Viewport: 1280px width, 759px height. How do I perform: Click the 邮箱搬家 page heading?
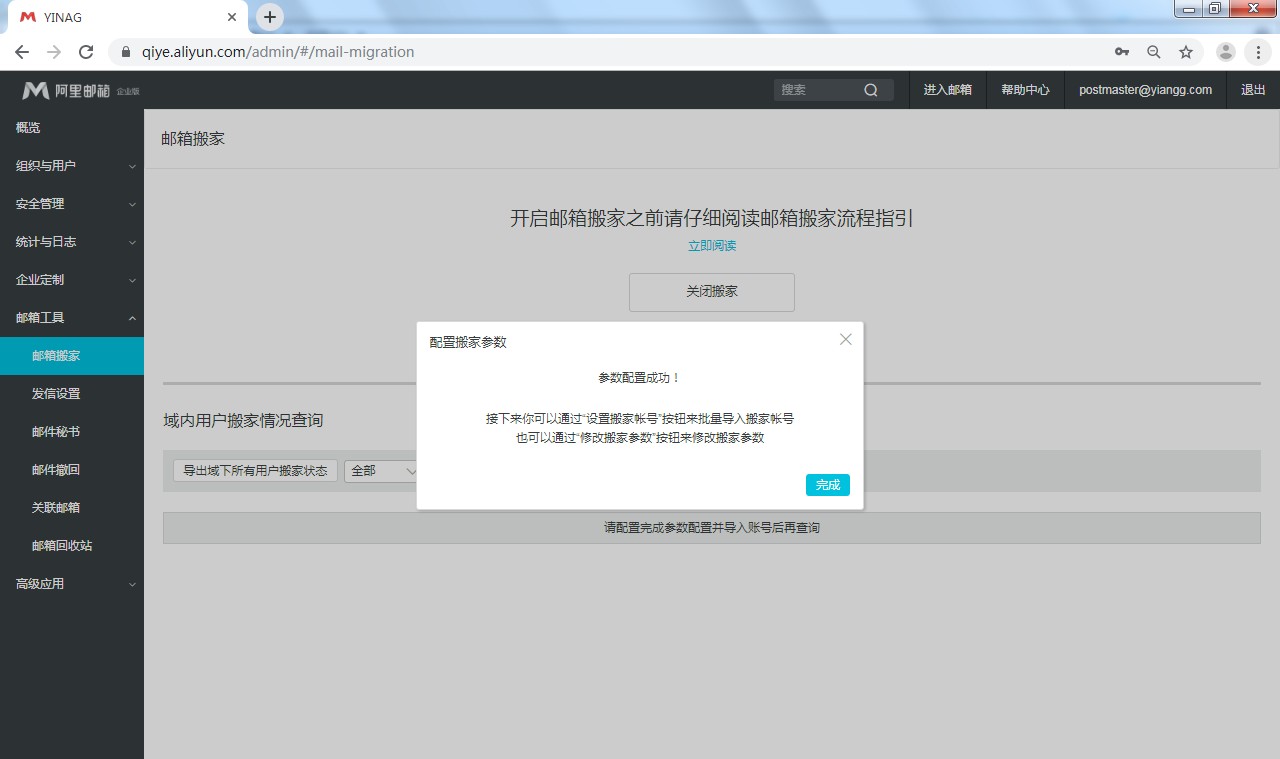(193, 139)
